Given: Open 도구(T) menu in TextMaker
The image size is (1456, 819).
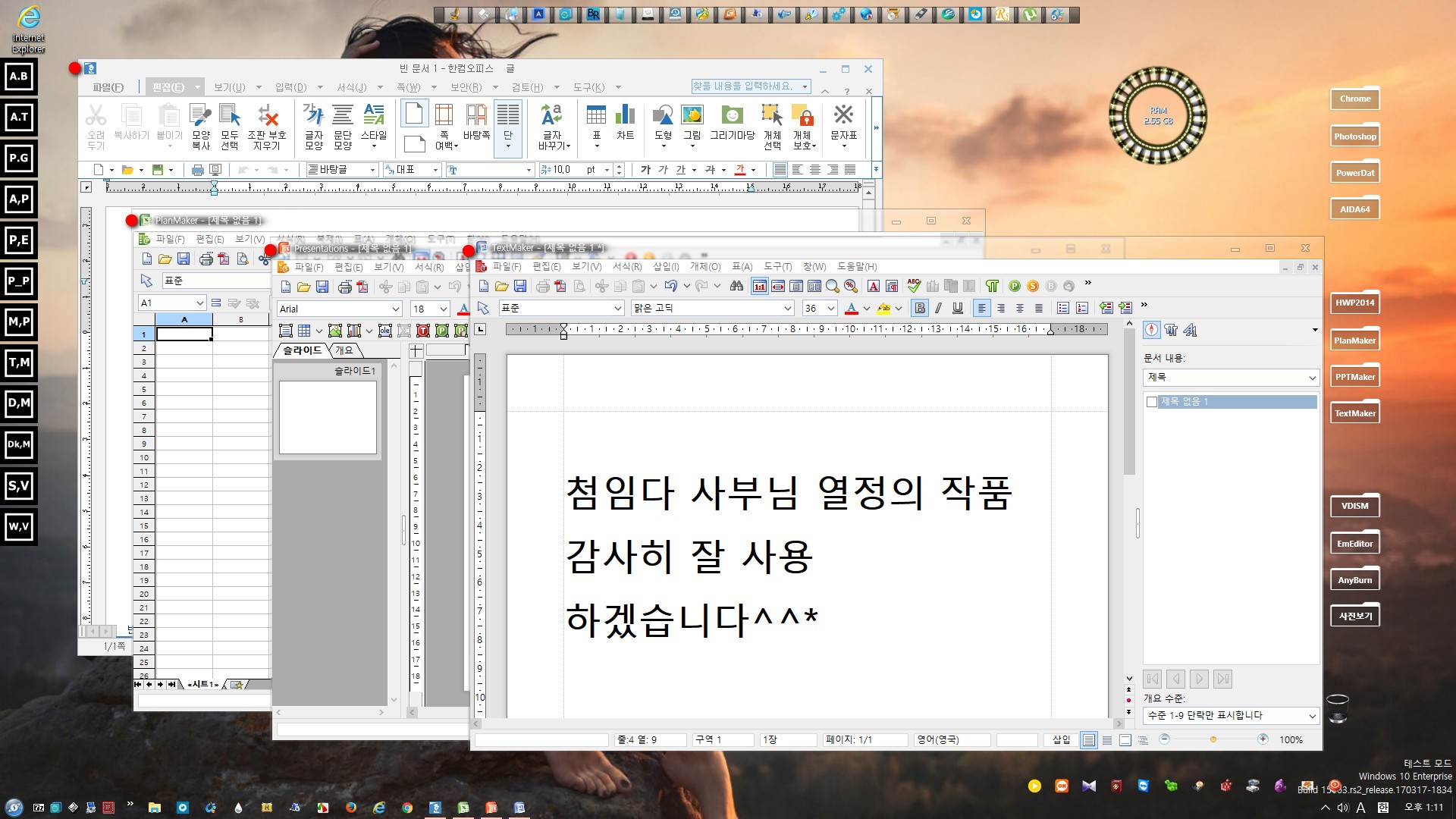Looking at the screenshot, I should (x=777, y=266).
